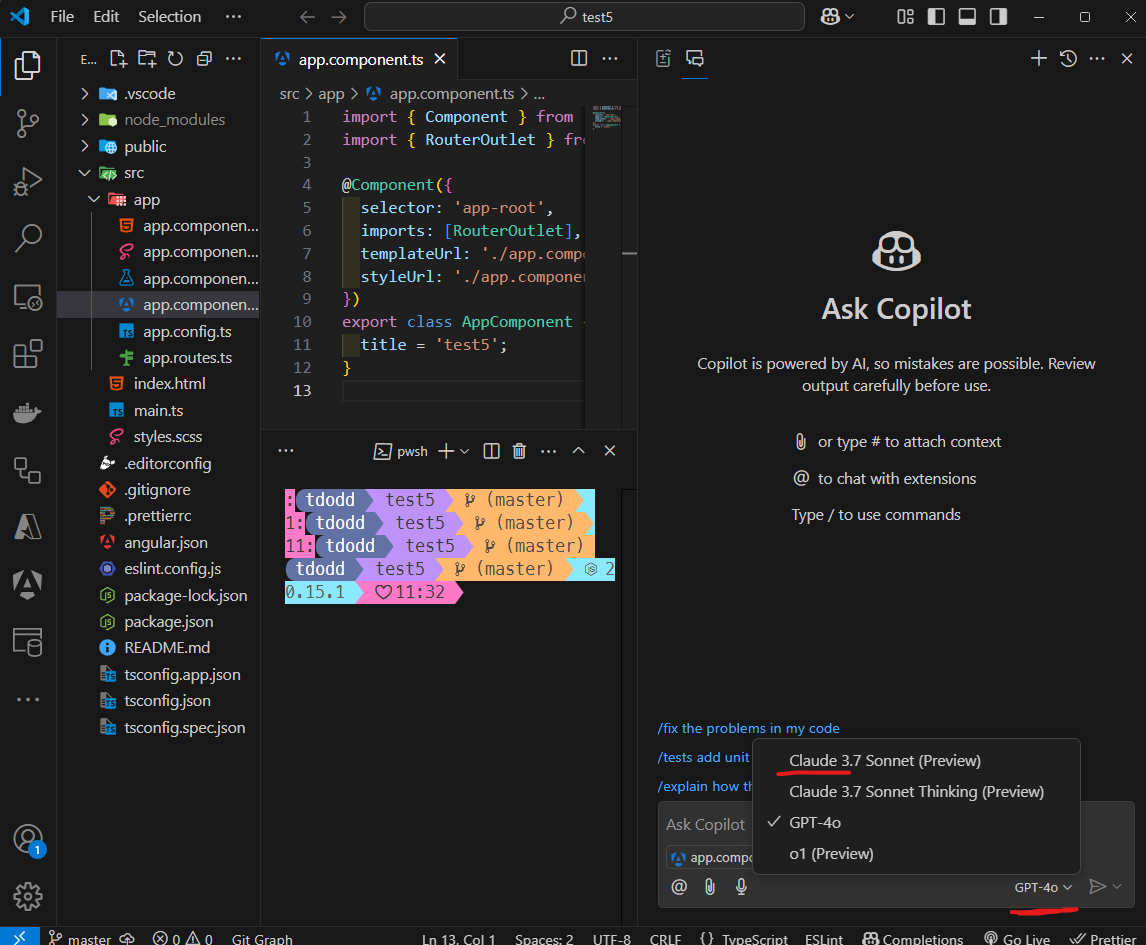Click the editor minimap

(x=607, y=117)
